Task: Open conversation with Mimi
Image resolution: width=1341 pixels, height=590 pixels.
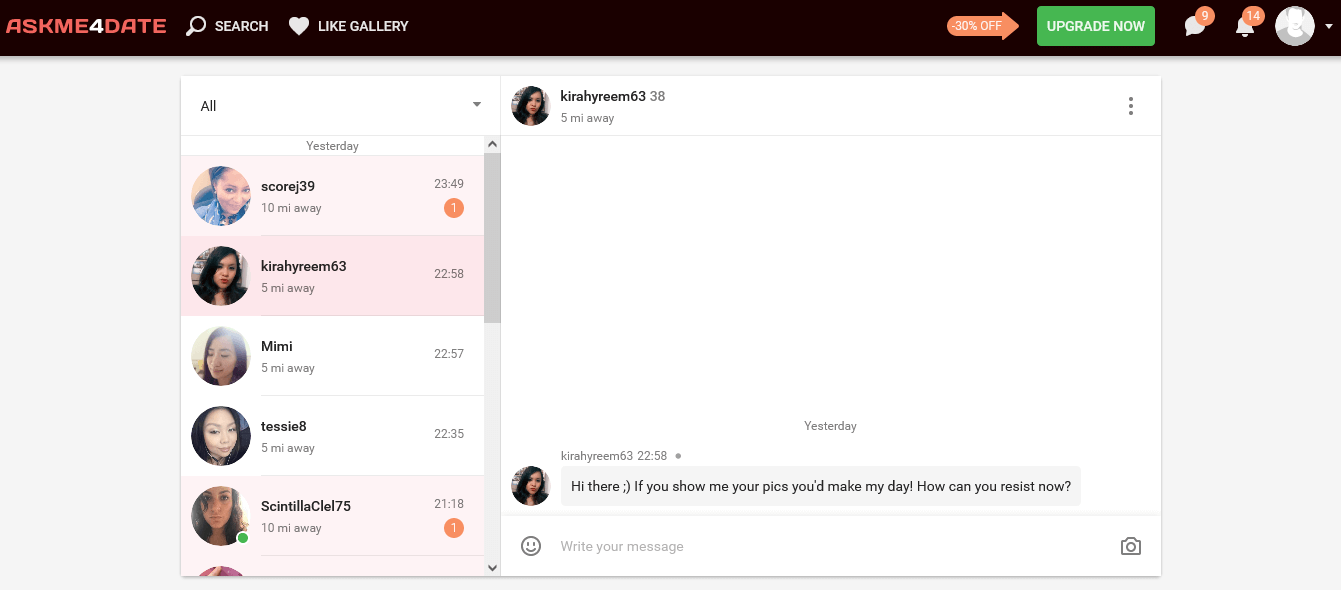Action: pos(333,356)
